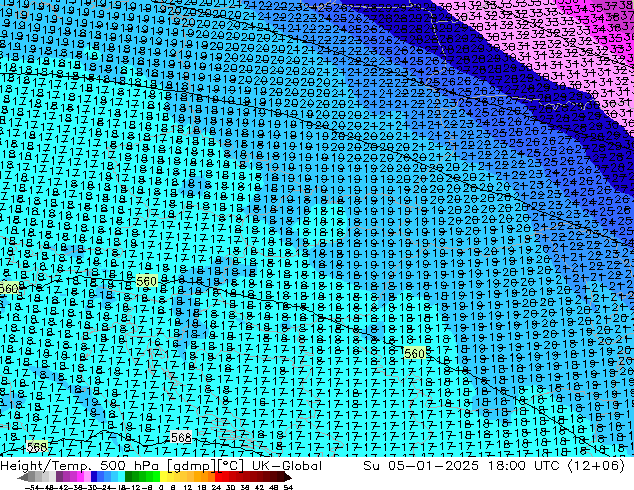The image size is (634, 490).
Task: Click the 'UK-Global' model name
Action: coord(287,466)
